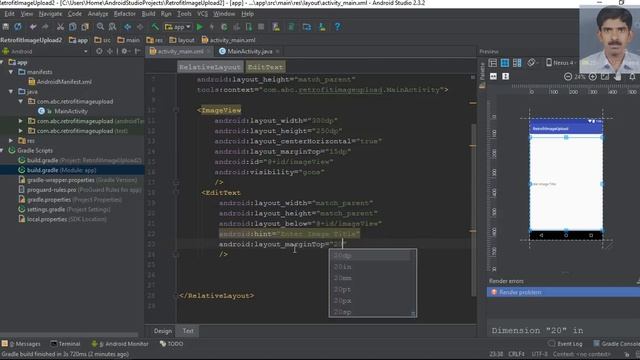
Task: Collapse the manifests folder
Action: click(x=11, y=72)
